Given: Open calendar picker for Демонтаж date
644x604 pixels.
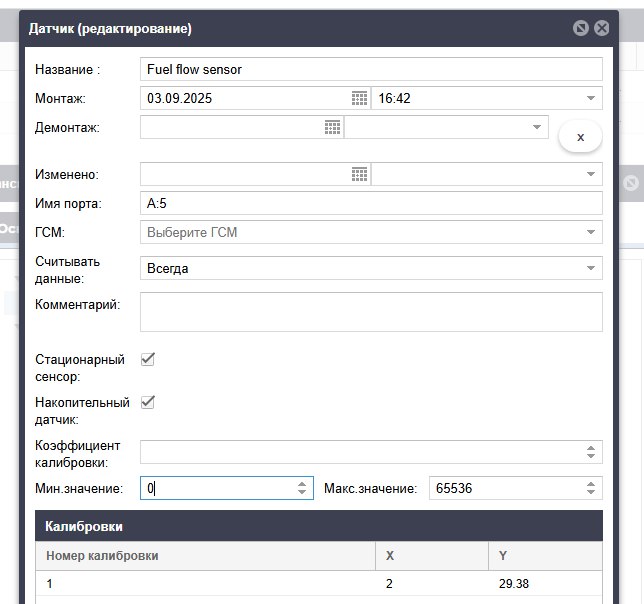Looking at the screenshot, I should click(333, 127).
